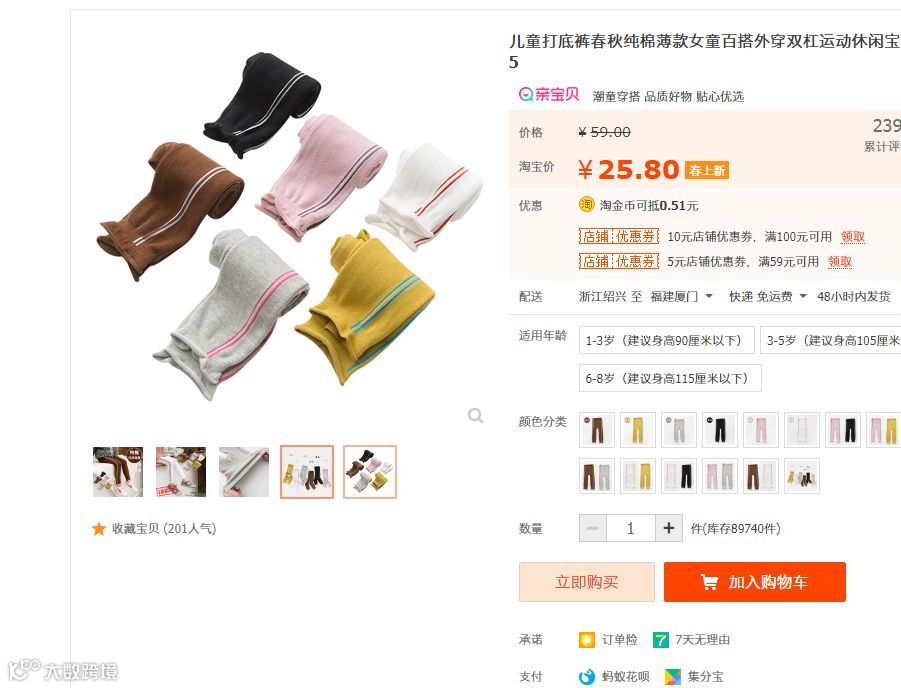
Task: Click the Ant Huabei payment icon
Action: 587,677
